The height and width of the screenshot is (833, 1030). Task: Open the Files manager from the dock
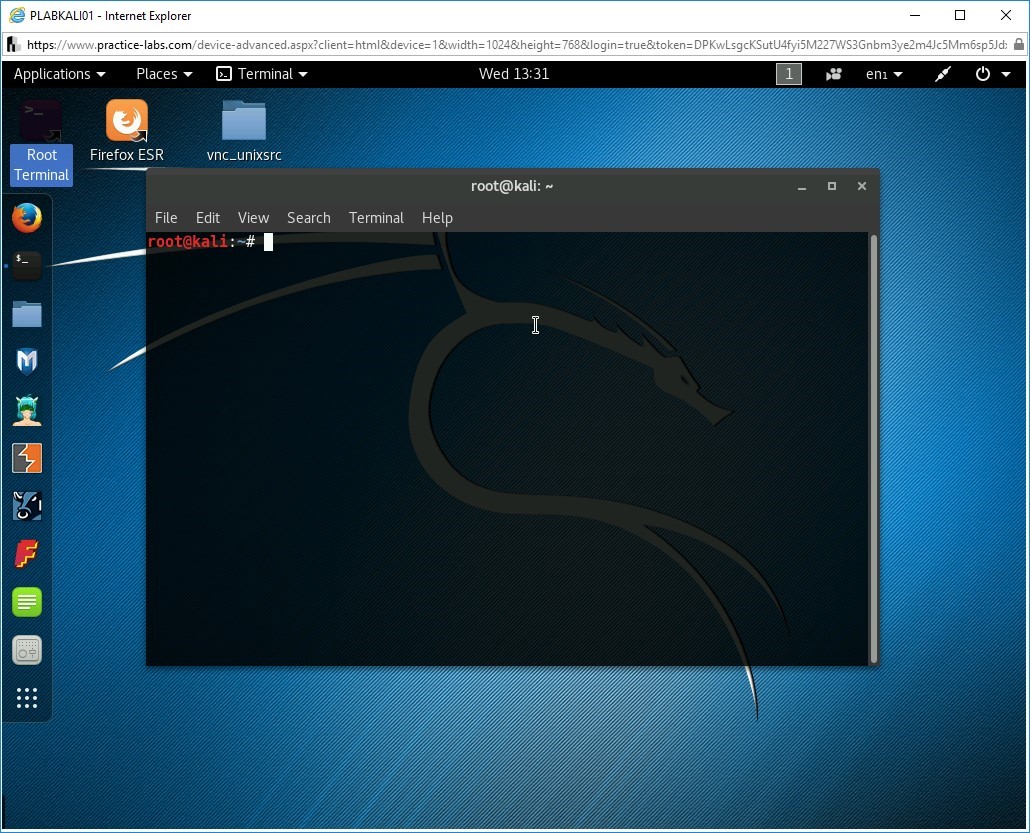tap(27, 314)
